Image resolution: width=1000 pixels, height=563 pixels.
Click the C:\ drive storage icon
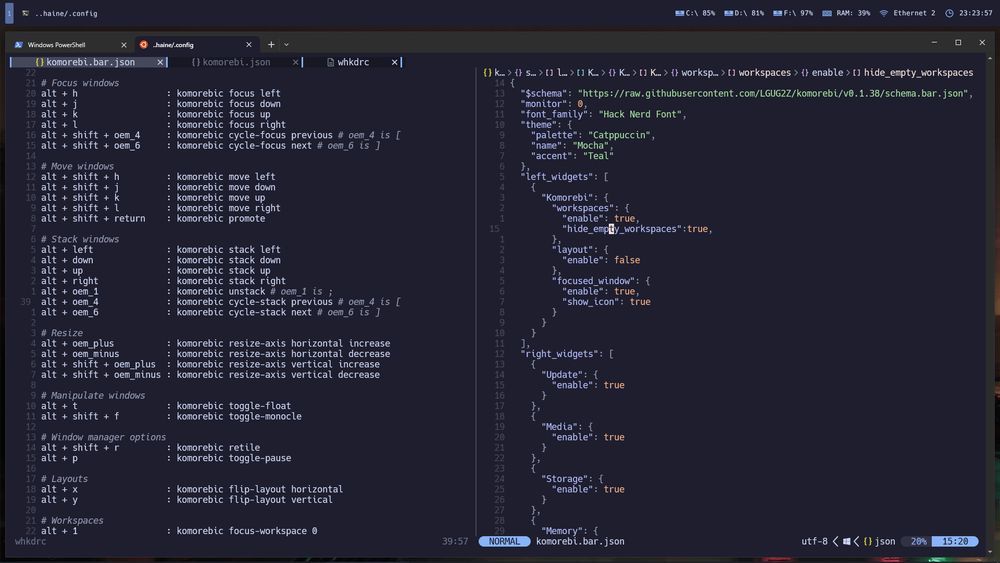coord(679,13)
